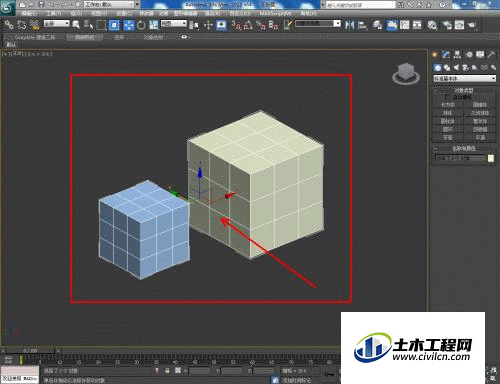Viewport: 500px width, 384px height.
Task: Click the object color swatch beside name field
Action: (491, 158)
